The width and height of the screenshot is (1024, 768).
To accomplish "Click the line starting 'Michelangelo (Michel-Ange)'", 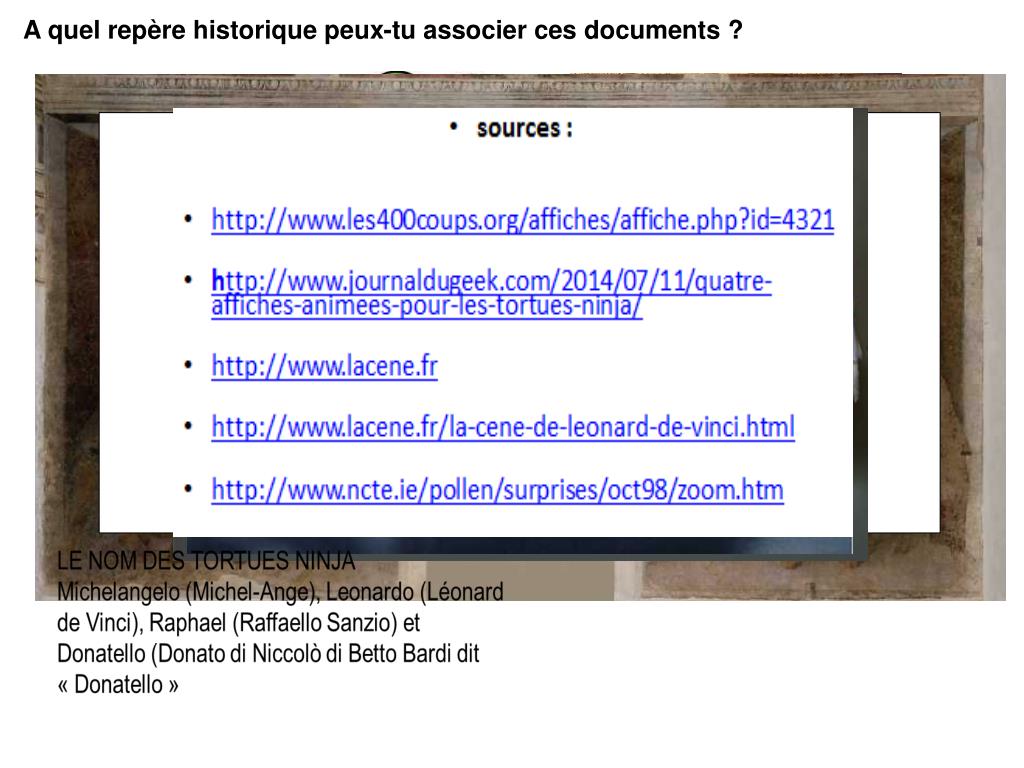I will point(280,592).
